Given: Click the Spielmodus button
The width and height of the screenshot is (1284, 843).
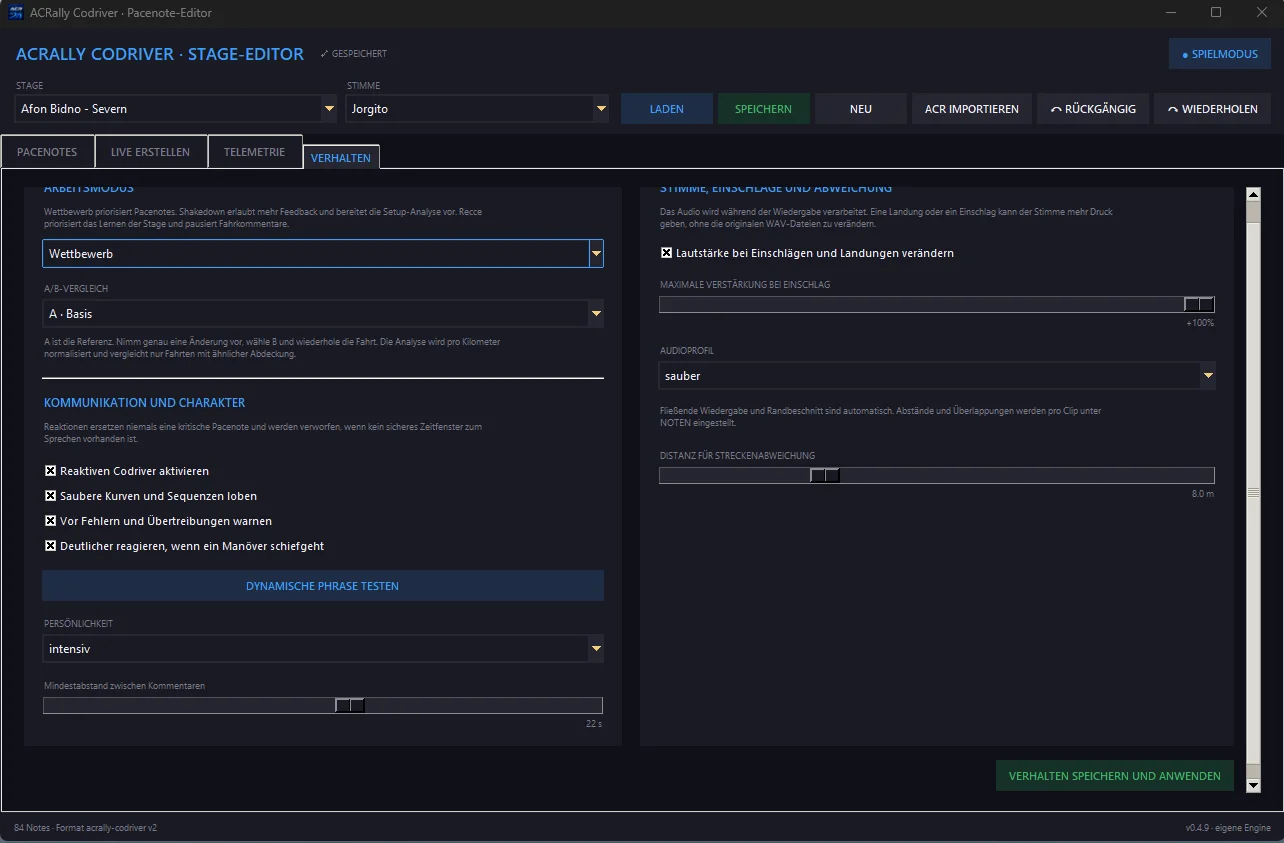Looking at the screenshot, I should (1220, 54).
